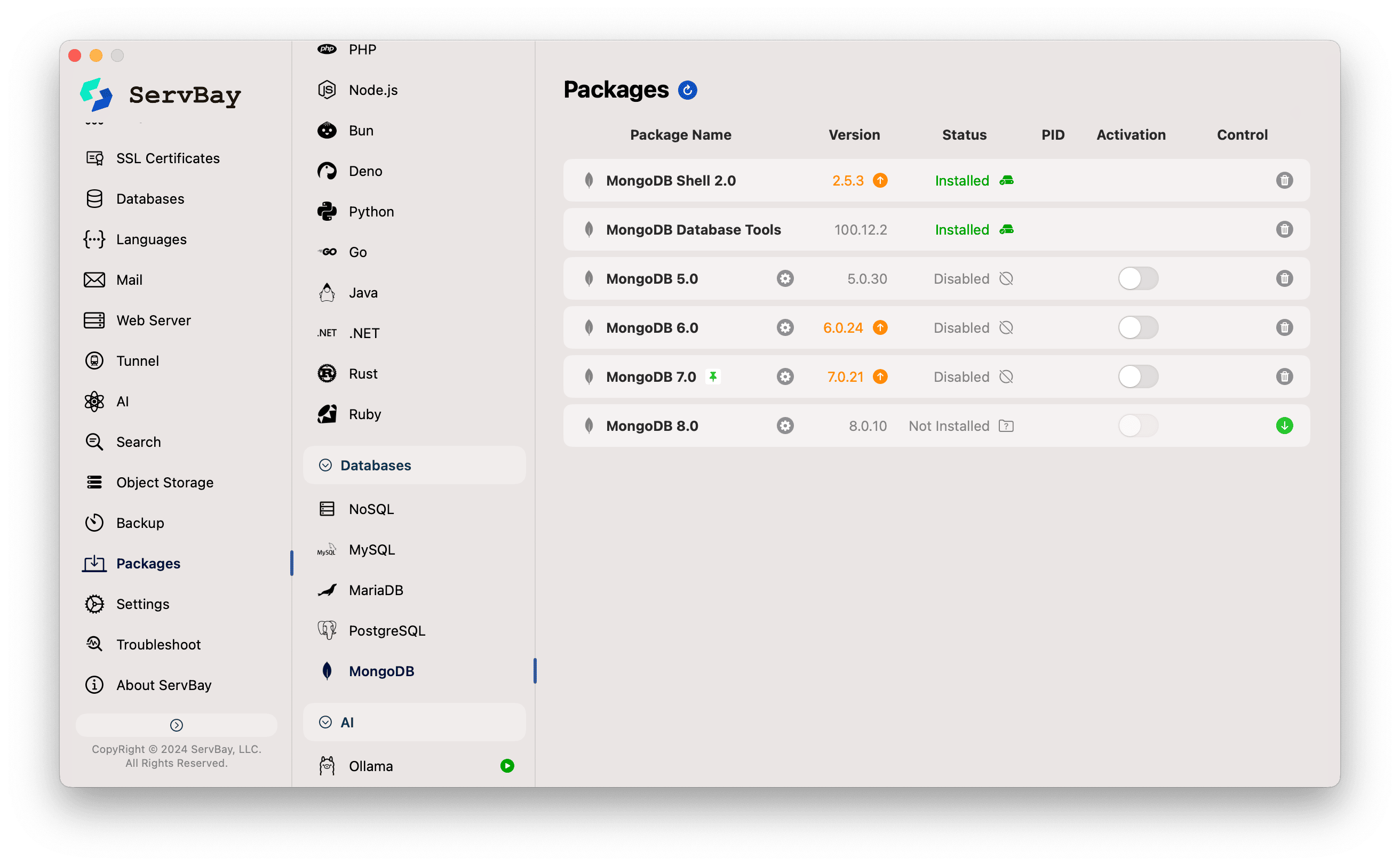Select Go package category
This screenshot has width=1400, height=866.
tap(342, 253)
